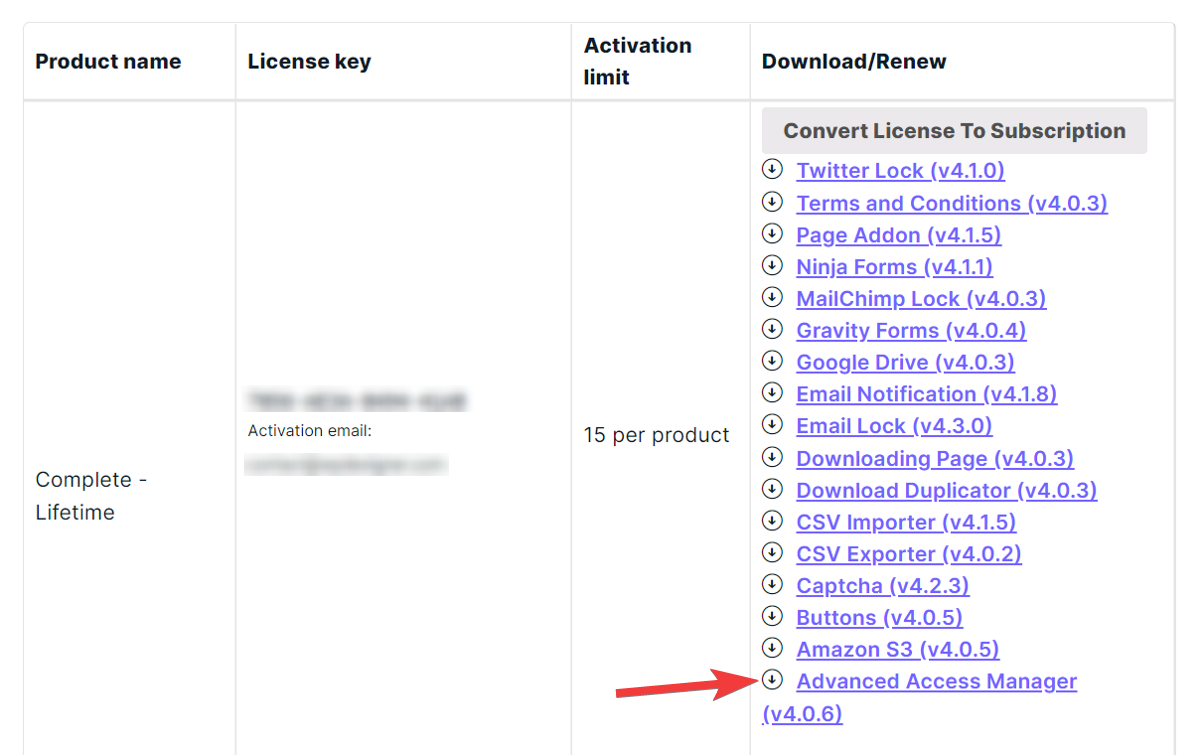Open the Terms and Conditions (v4.0.3) link

(951, 203)
